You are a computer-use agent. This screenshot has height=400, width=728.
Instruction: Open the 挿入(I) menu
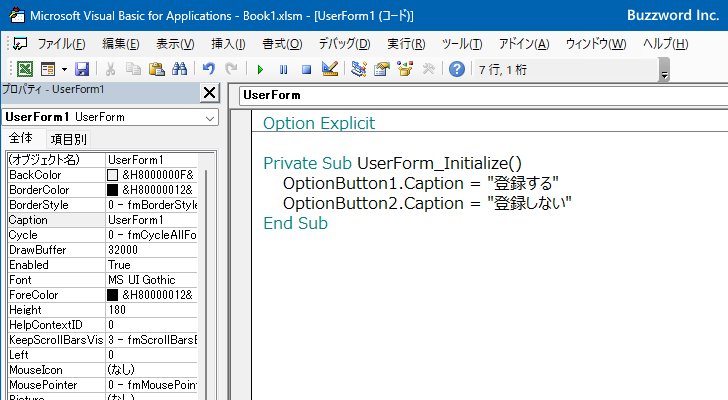point(228,44)
